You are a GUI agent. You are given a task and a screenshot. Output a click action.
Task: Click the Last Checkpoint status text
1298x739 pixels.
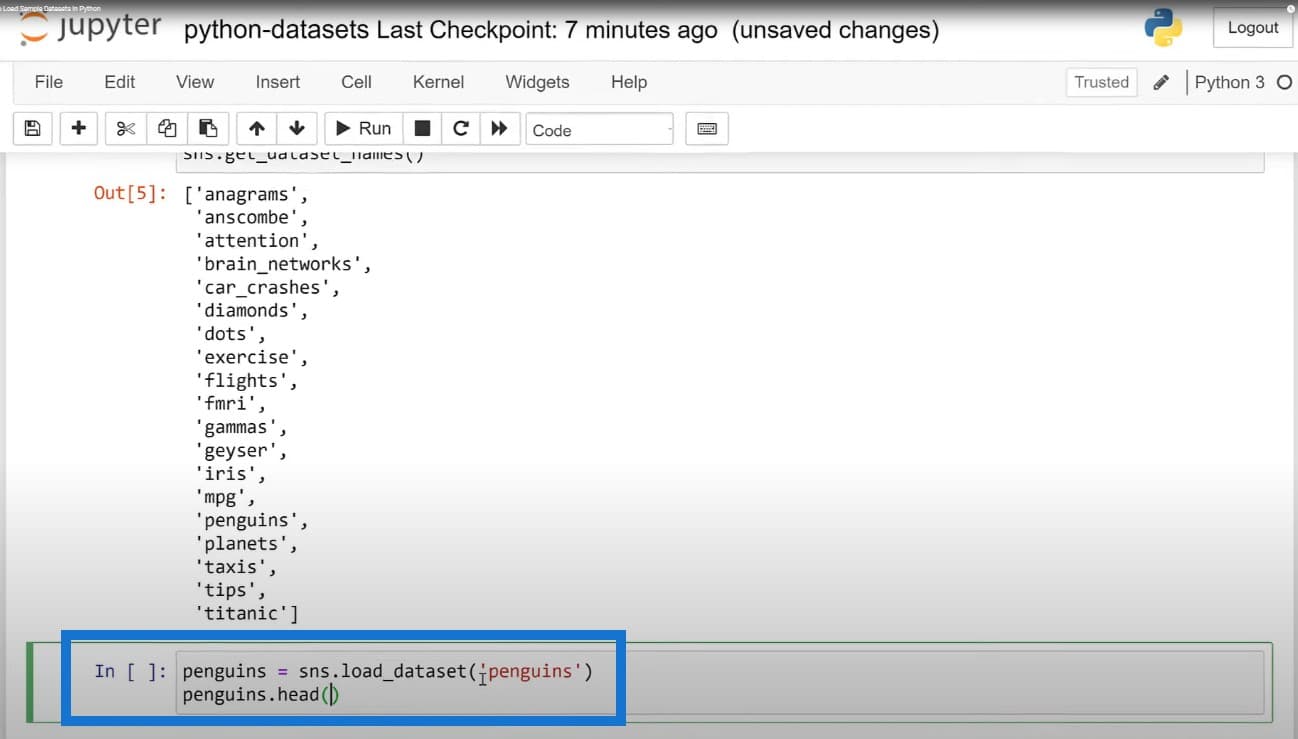(547, 30)
